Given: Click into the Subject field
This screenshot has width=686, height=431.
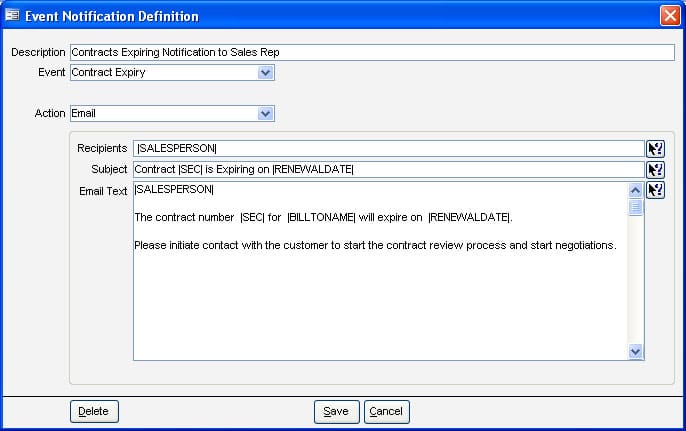Looking at the screenshot, I should click(x=388, y=170).
